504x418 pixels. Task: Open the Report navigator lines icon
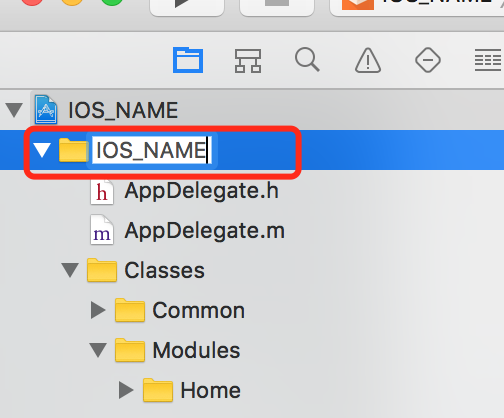488,60
